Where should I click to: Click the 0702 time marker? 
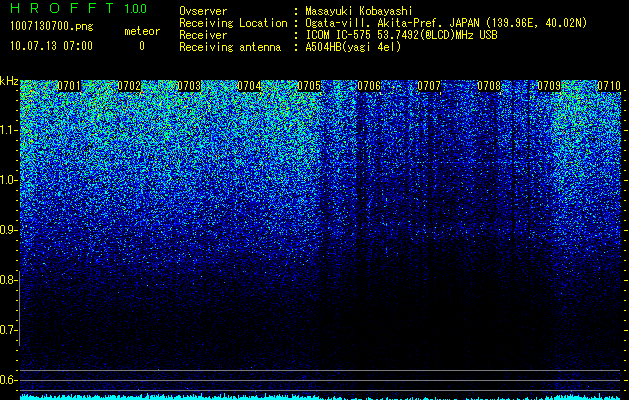pyautogui.click(x=129, y=86)
